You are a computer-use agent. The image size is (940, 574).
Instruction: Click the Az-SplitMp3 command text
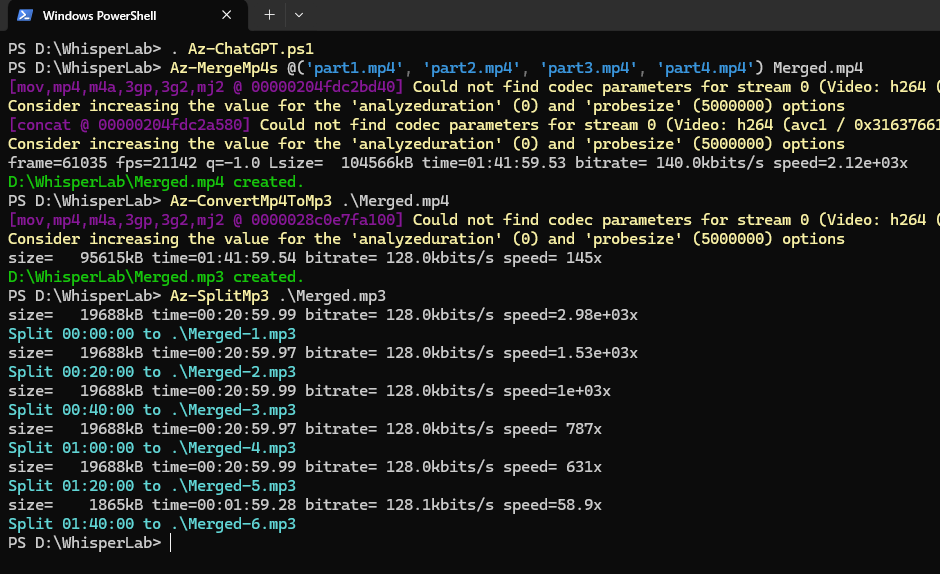[219, 296]
